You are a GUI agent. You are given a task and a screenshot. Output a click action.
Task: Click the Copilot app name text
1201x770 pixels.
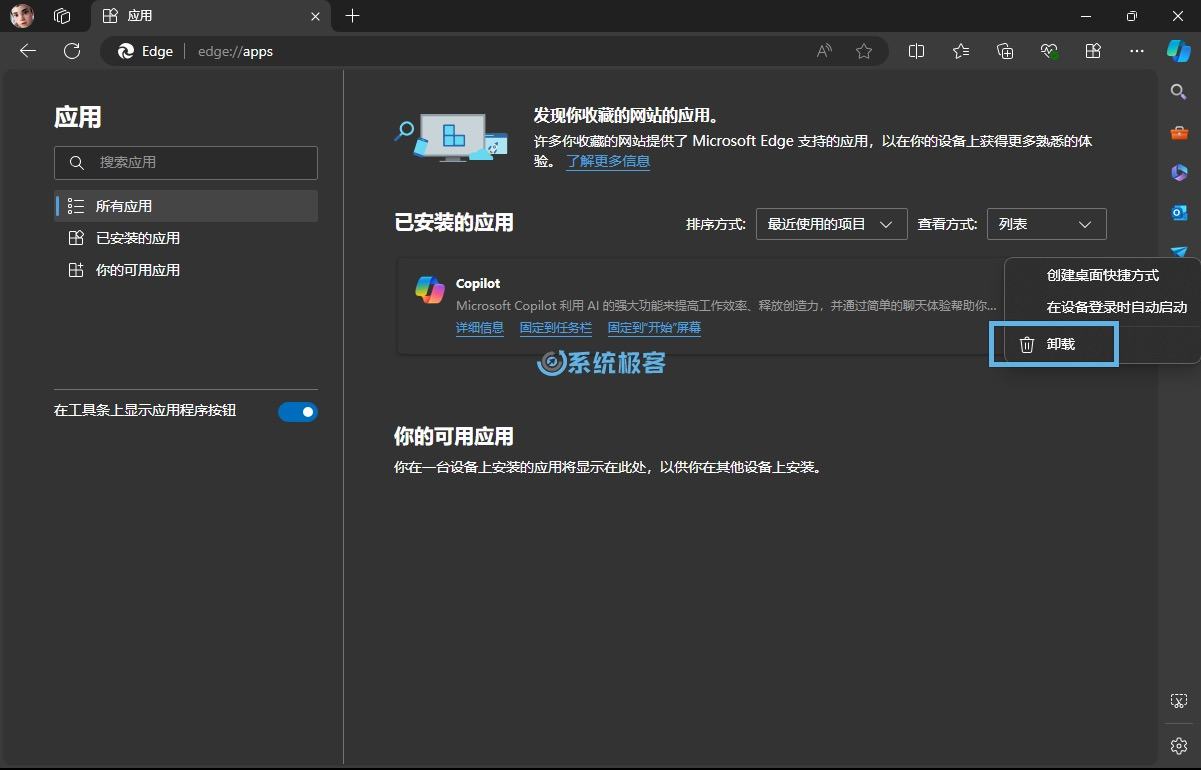[478, 284]
